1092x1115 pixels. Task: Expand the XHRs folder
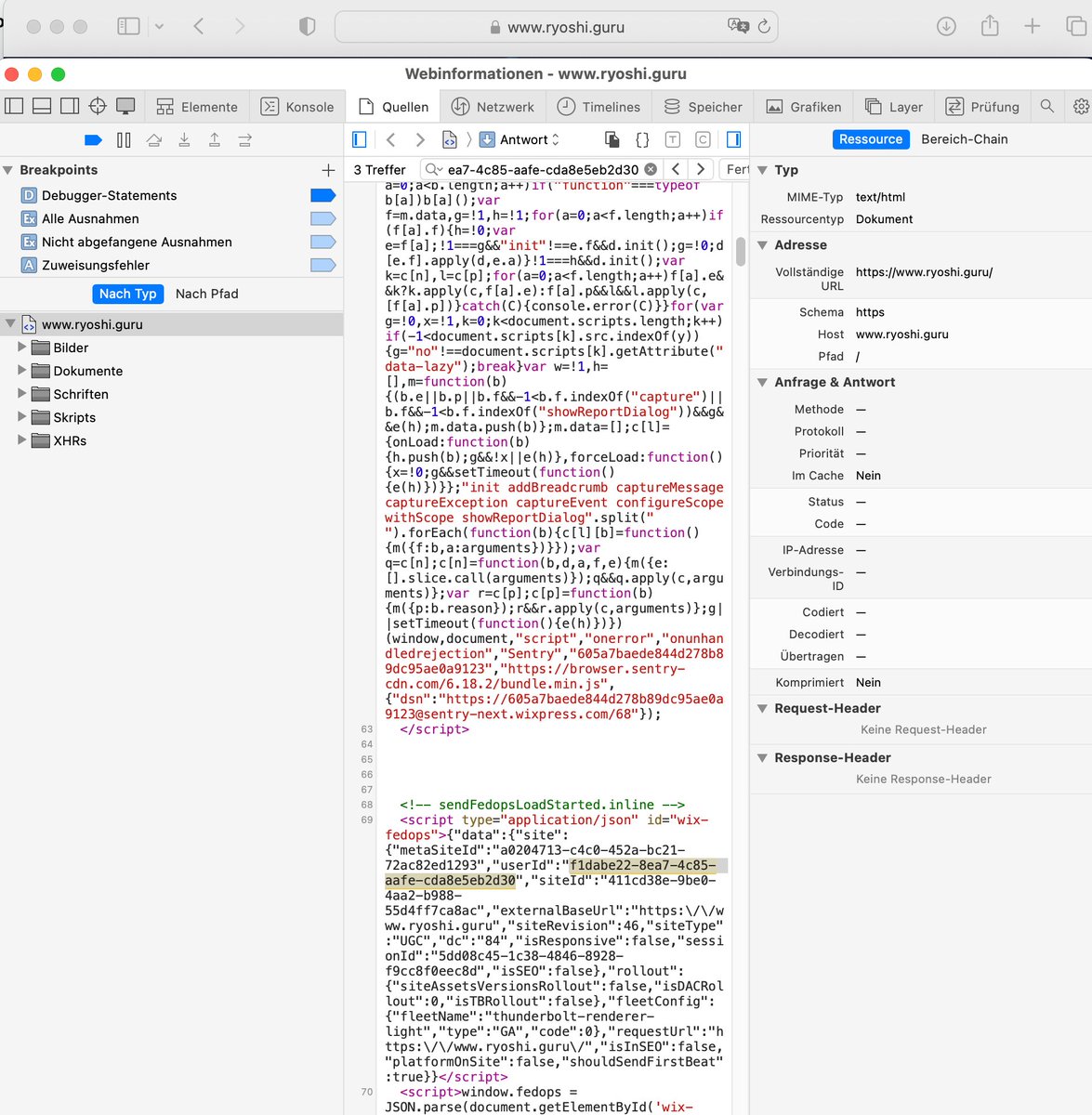tap(22, 439)
